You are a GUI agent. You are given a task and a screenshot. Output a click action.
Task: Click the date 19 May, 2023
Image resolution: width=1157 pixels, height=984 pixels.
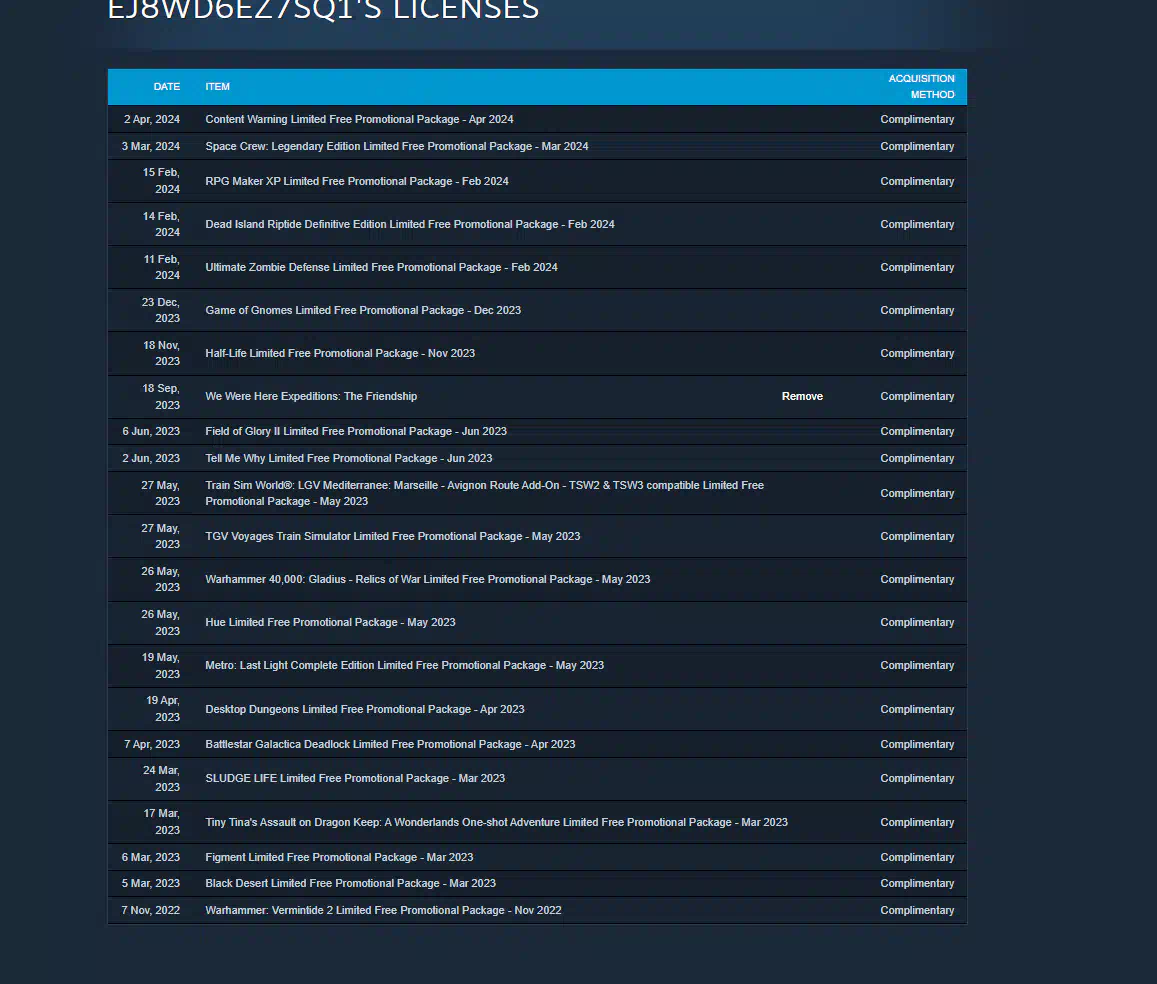pos(161,666)
